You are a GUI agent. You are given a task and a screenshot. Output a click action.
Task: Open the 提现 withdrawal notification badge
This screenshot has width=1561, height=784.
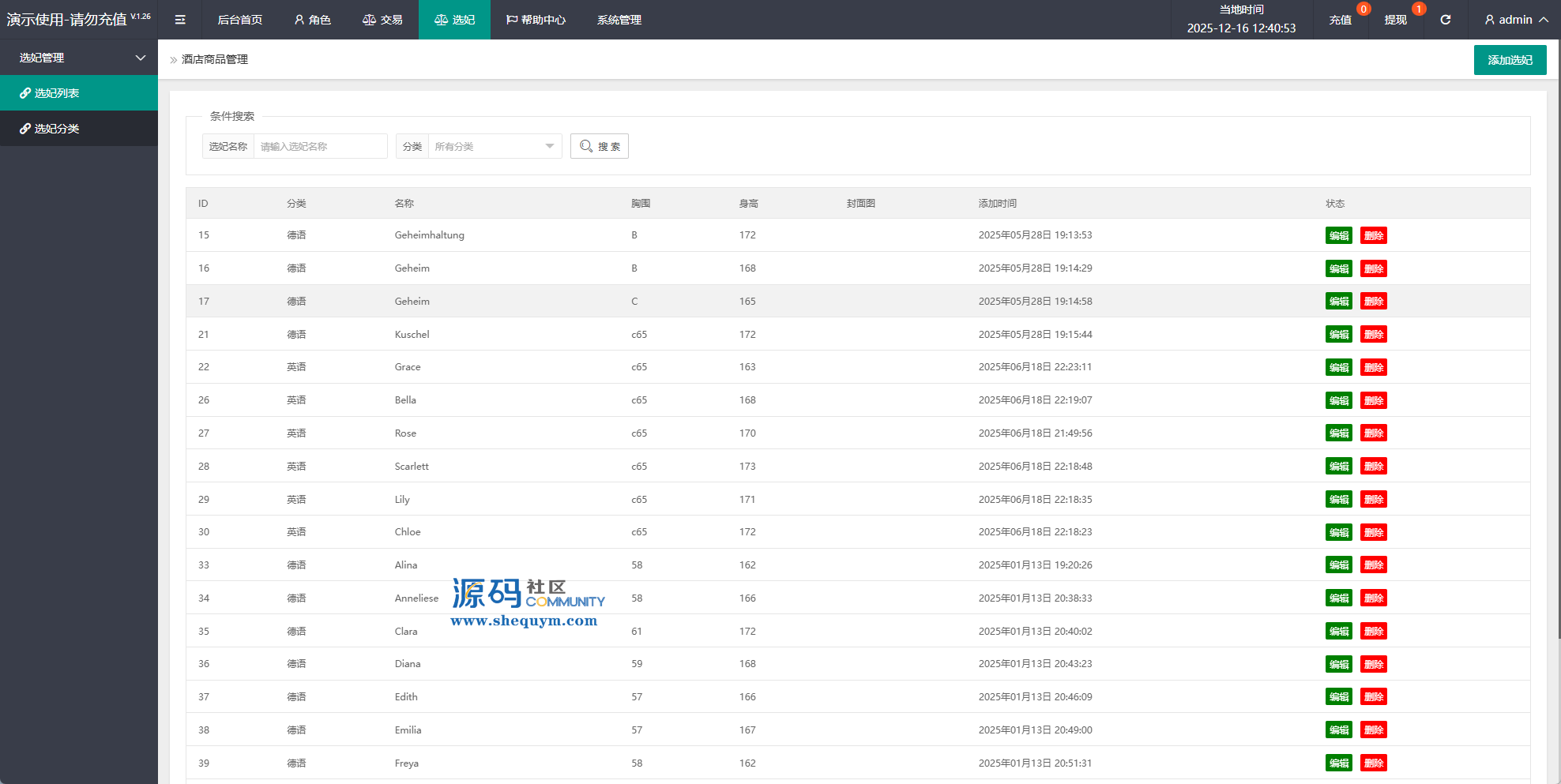pos(1419,9)
